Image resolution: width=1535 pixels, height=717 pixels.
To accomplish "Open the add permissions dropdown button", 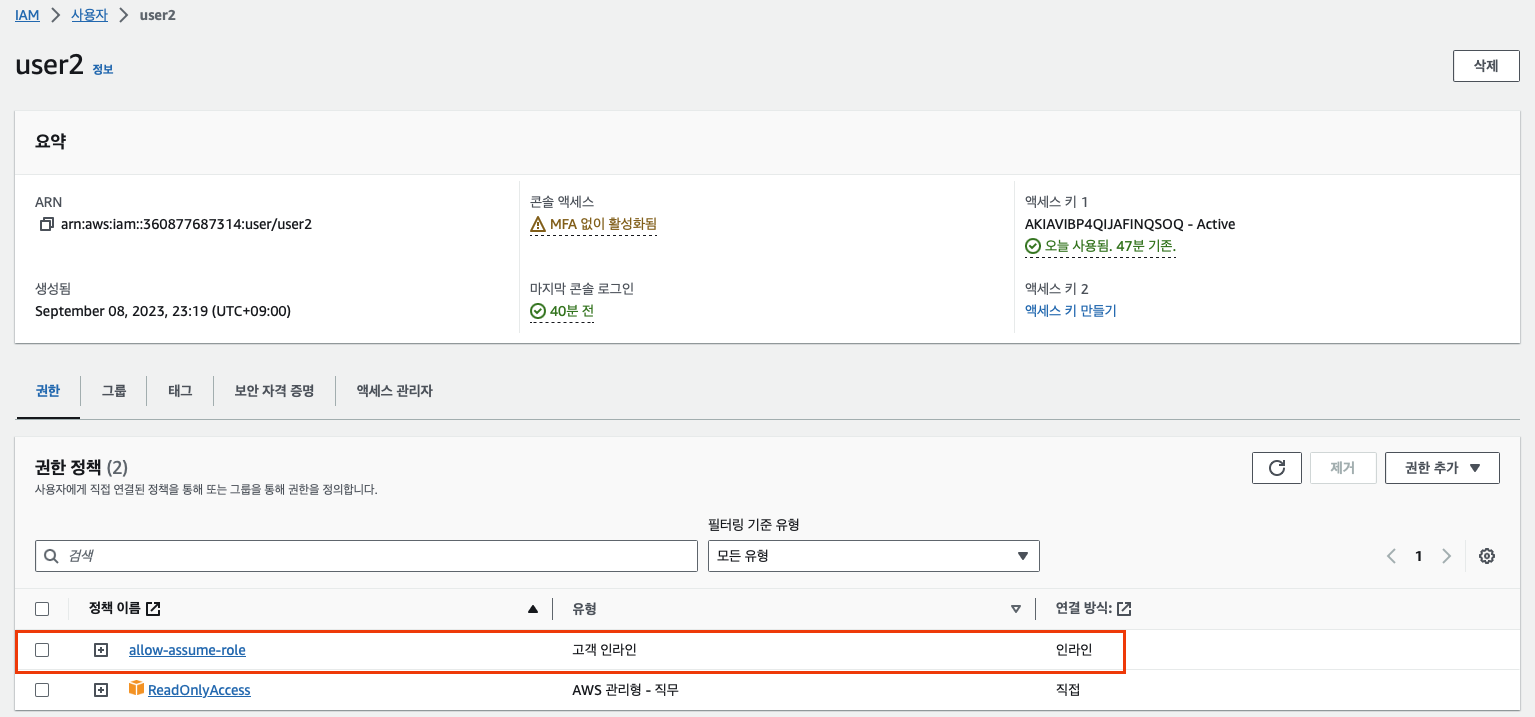I will [1441, 468].
